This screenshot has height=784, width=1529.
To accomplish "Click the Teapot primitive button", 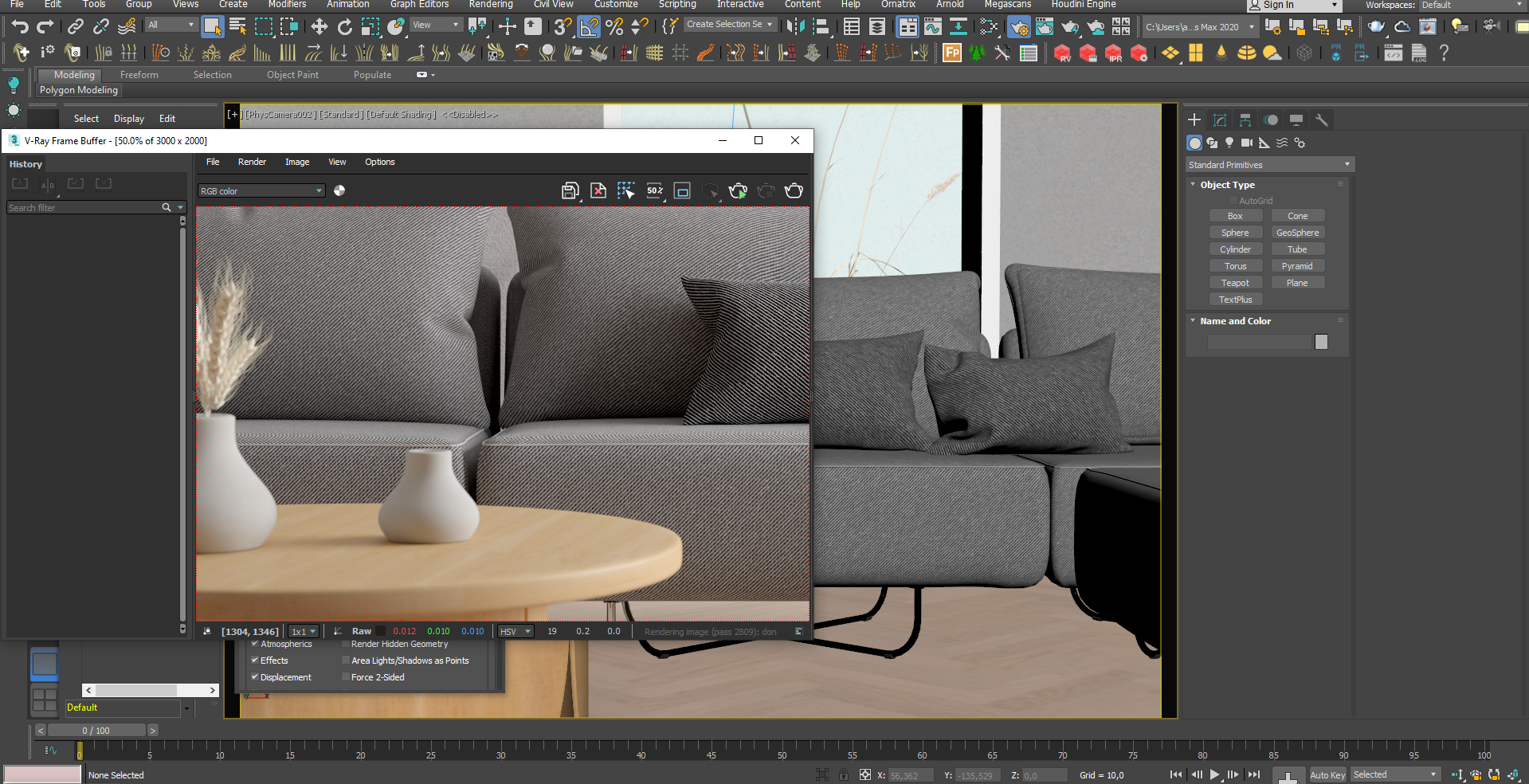I will point(1235,283).
